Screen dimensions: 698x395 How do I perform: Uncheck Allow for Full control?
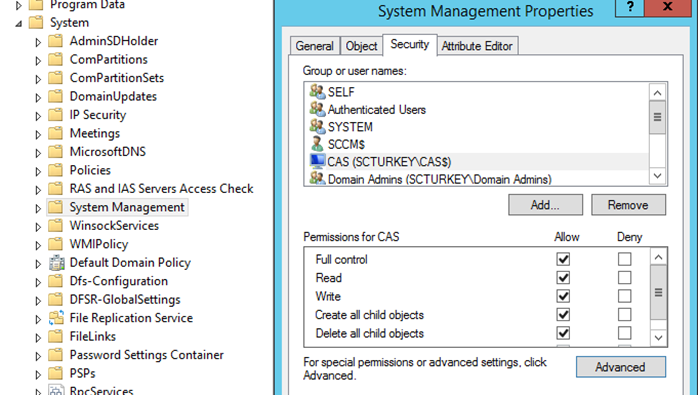pyautogui.click(x=563, y=259)
